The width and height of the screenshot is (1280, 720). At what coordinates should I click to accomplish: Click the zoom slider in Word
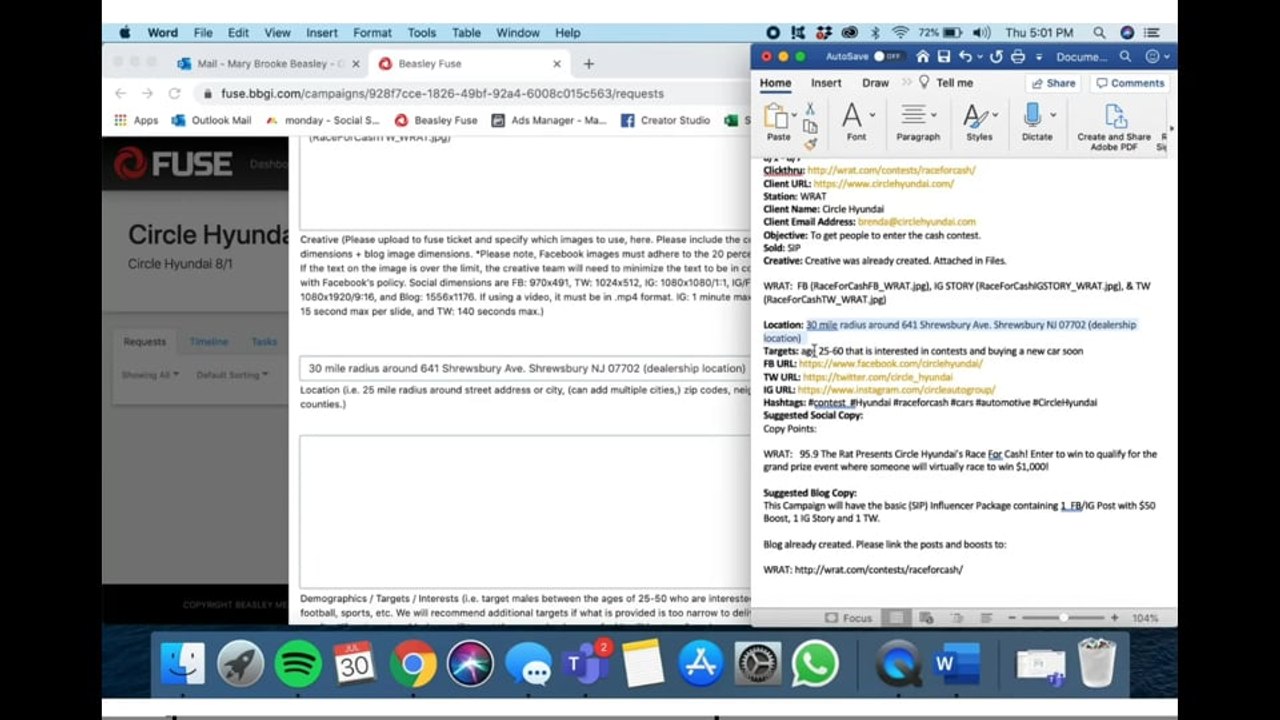pyautogui.click(x=1064, y=618)
